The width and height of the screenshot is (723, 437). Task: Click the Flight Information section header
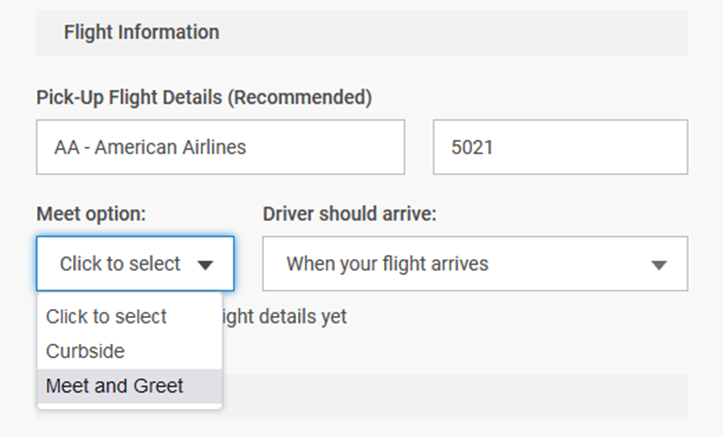pyautogui.click(x=141, y=32)
